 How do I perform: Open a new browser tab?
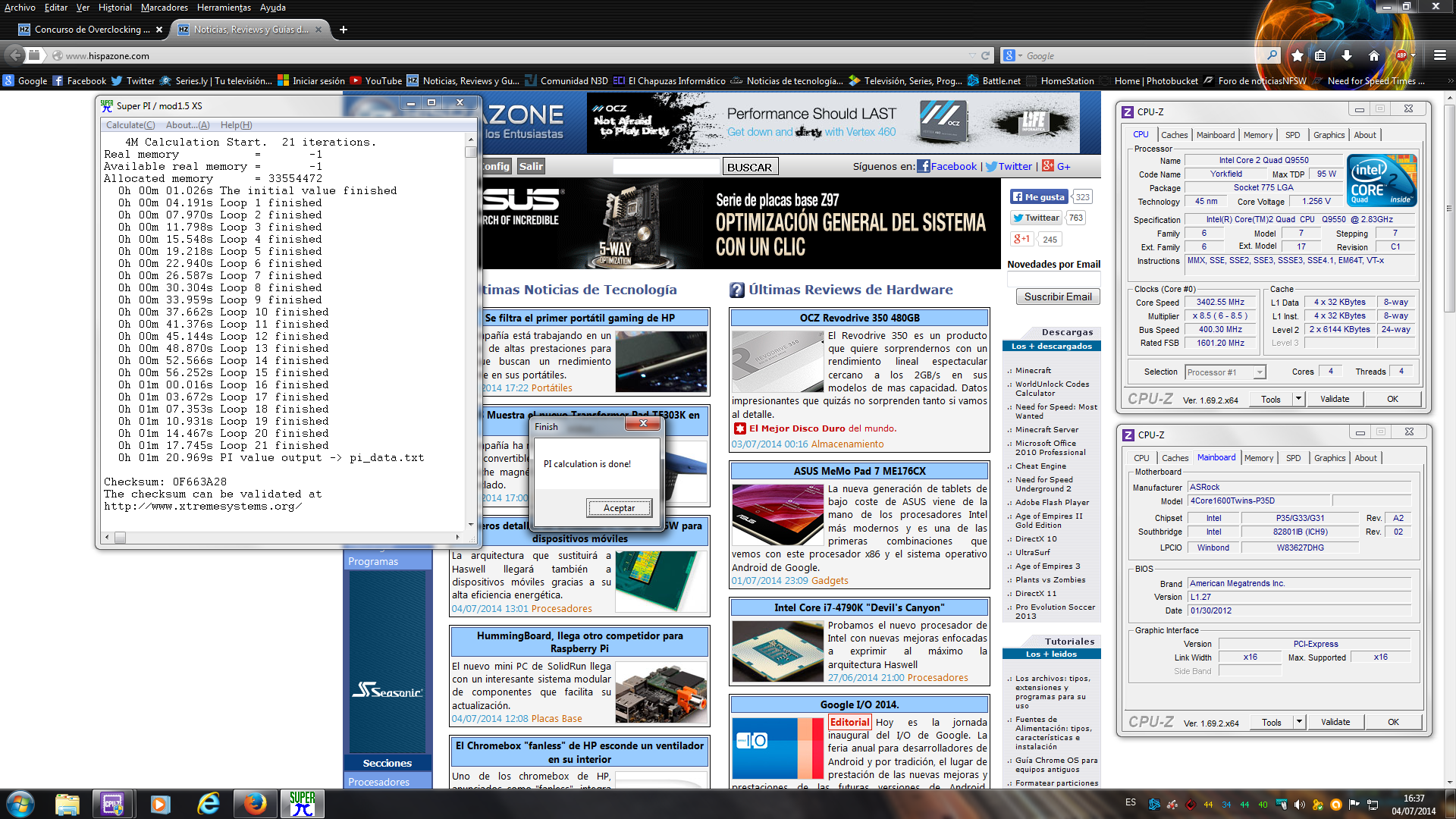[344, 30]
